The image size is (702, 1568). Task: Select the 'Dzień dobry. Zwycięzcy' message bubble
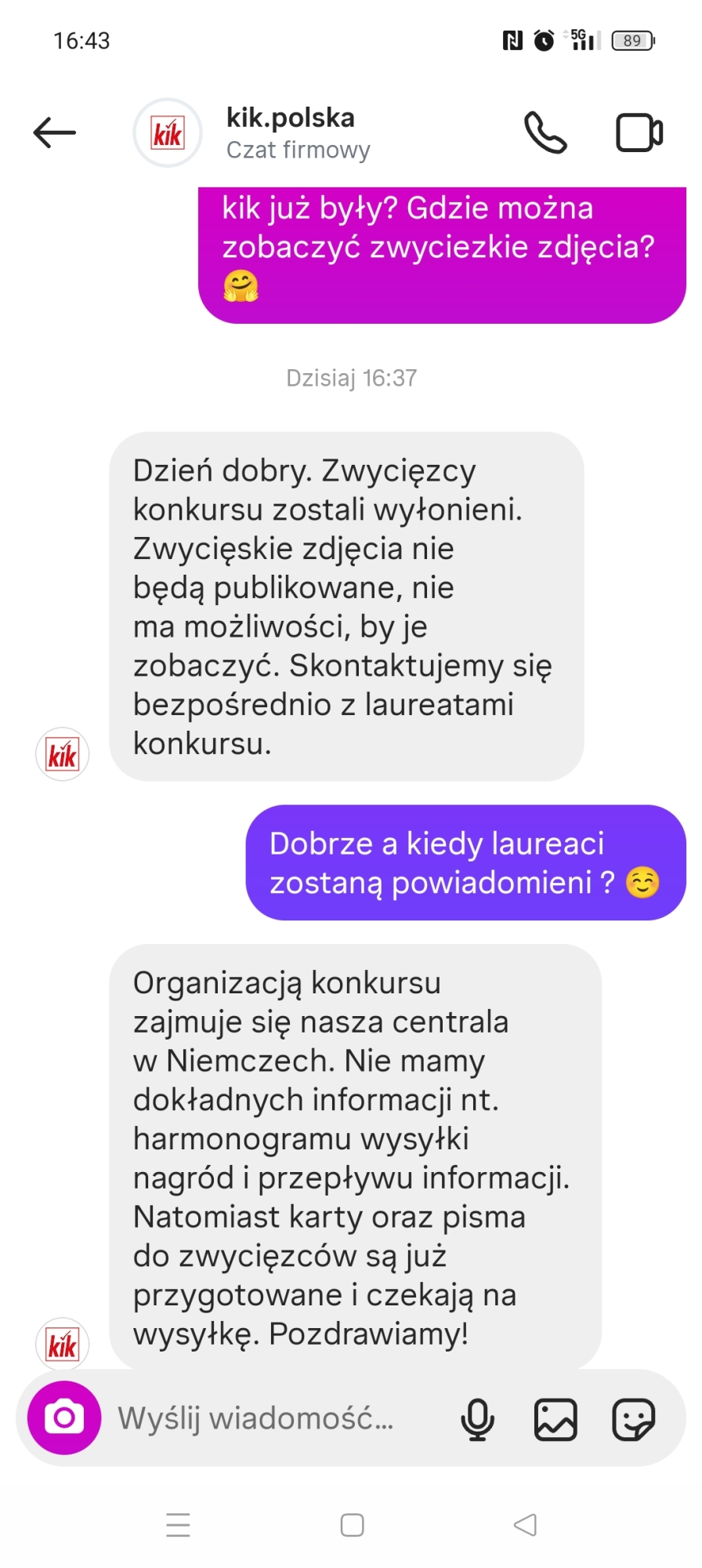click(x=346, y=606)
